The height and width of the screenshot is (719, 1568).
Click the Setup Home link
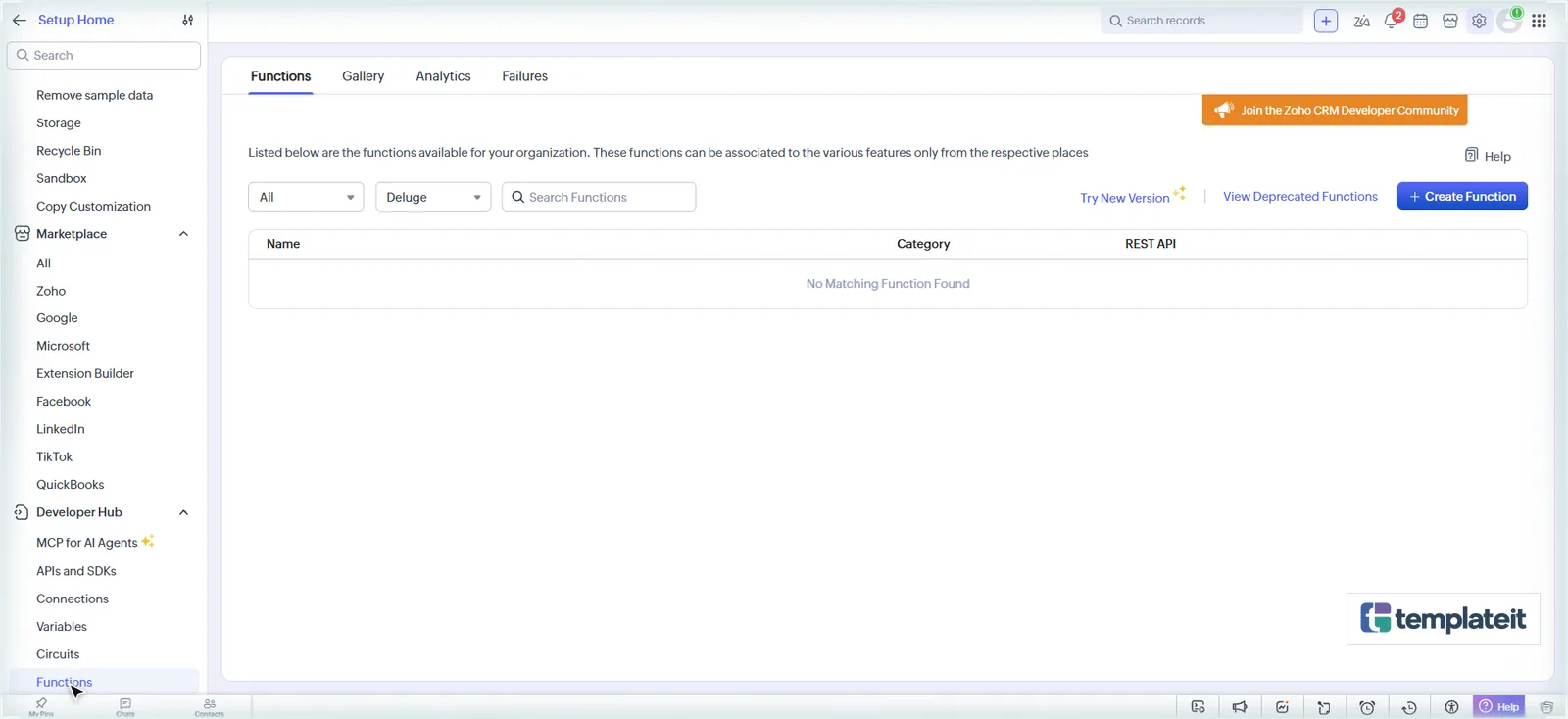click(x=75, y=20)
